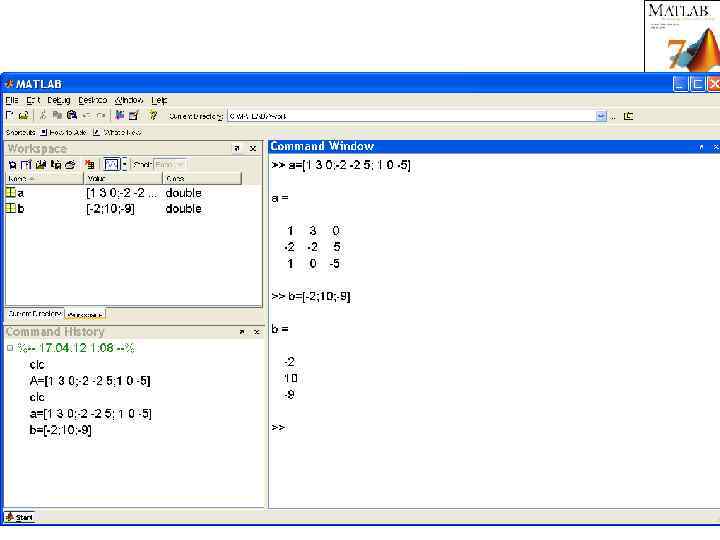Browse for folder with the ellipsis button
The width and height of the screenshot is (720, 540).
[x=613, y=117]
